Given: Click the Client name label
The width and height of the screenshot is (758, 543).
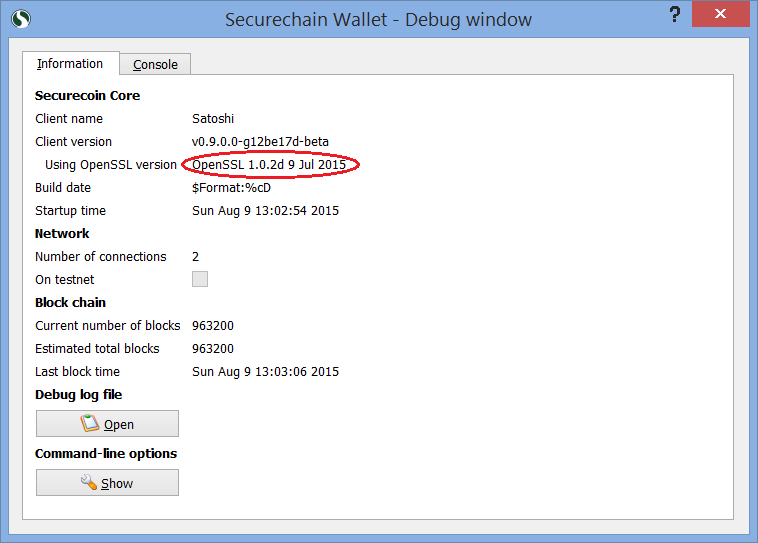Looking at the screenshot, I should (69, 118).
